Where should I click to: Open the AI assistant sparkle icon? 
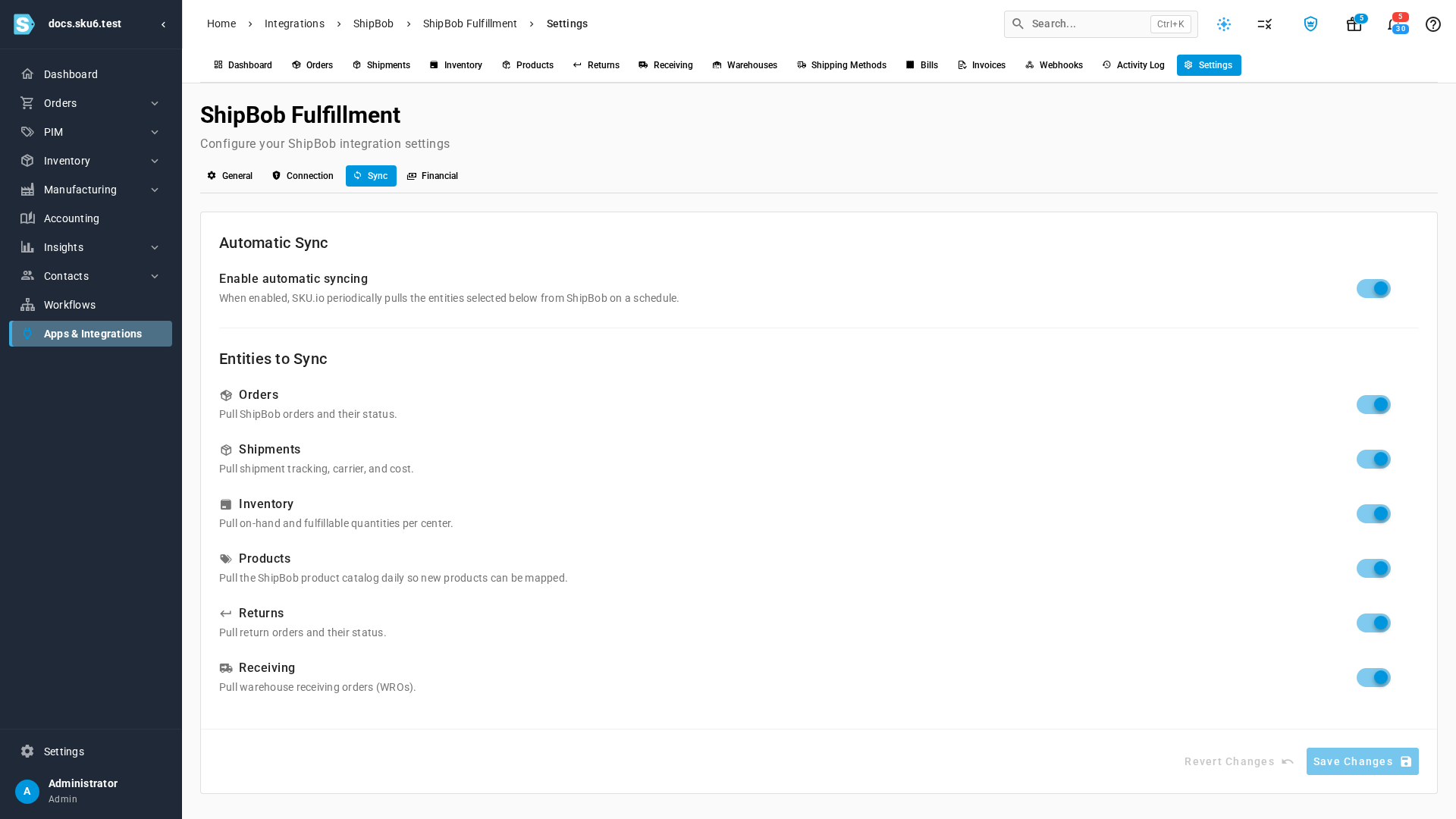point(1224,24)
